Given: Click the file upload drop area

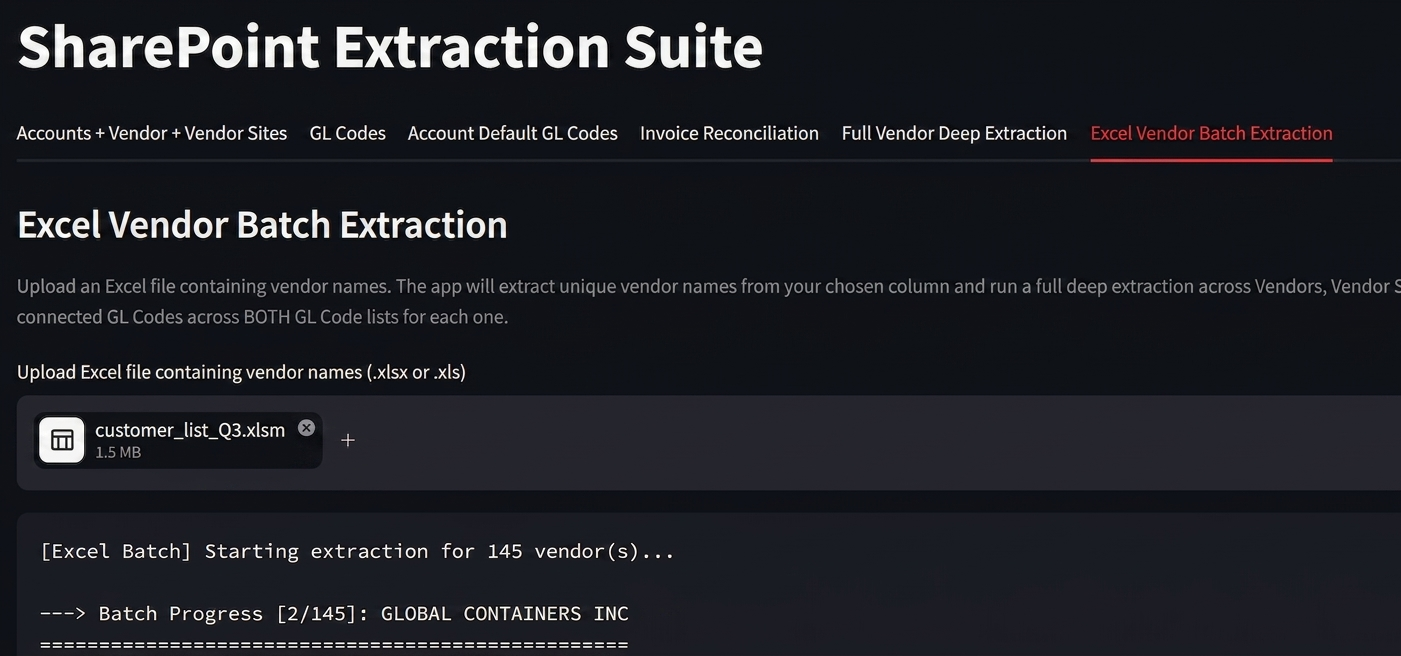Looking at the screenshot, I should point(709,442).
